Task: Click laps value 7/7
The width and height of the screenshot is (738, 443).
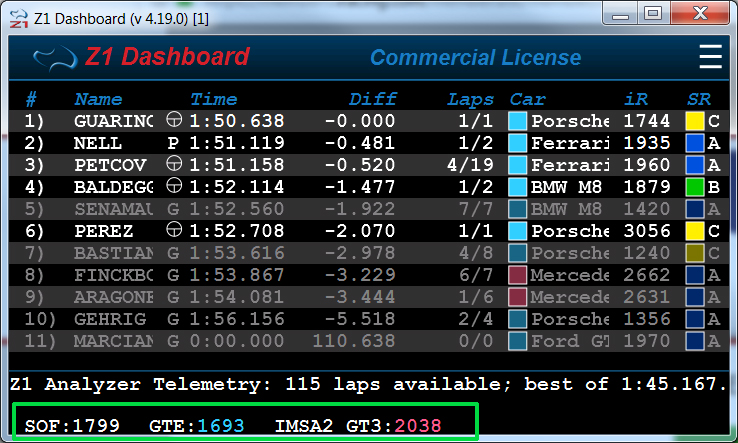Action: (476, 209)
